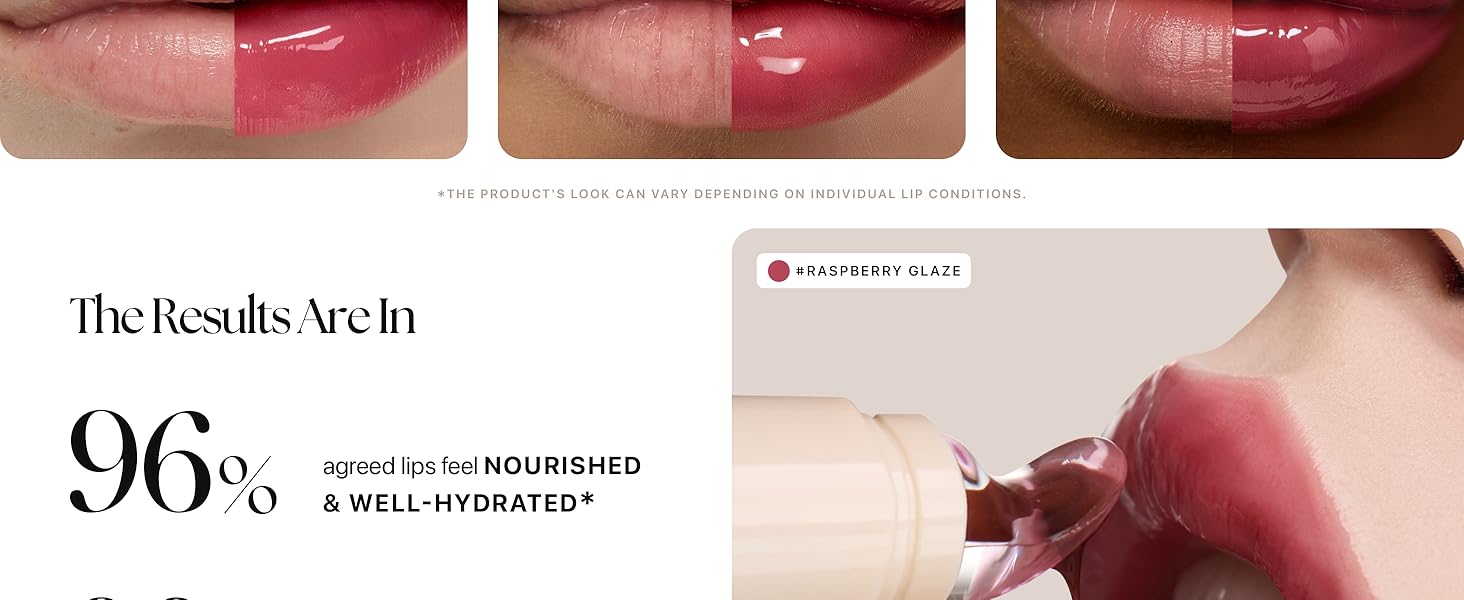
Task: Select the '& WELL-HYDRATED*' text
Action: (459, 503)
